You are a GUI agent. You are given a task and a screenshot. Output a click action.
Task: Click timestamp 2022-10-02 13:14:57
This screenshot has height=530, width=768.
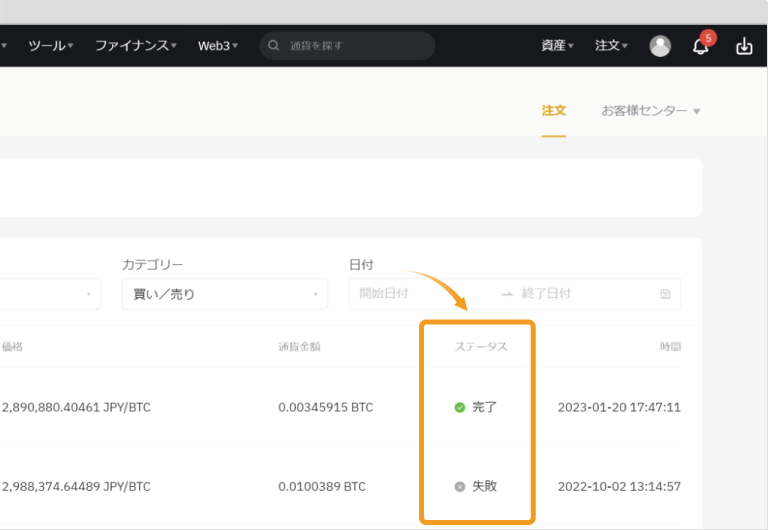pos(619,487)
